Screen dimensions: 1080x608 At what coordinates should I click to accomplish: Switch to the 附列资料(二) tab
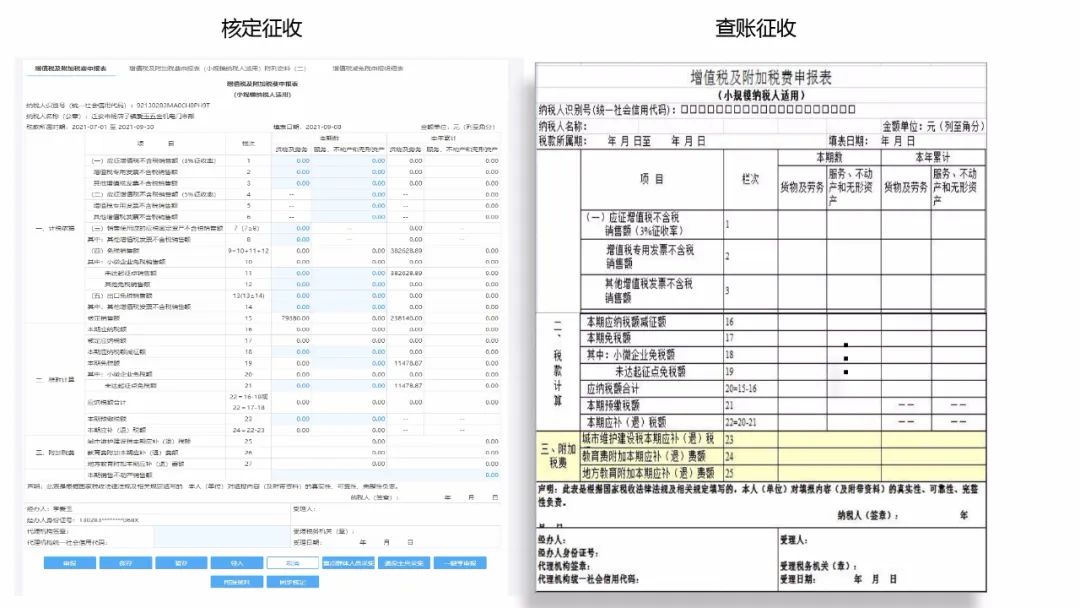tap(218, 68)
